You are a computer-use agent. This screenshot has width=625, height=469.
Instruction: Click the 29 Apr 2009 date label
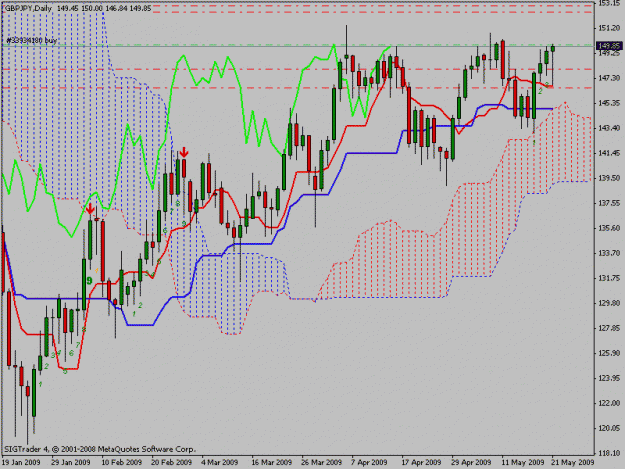tap(471, 462)
